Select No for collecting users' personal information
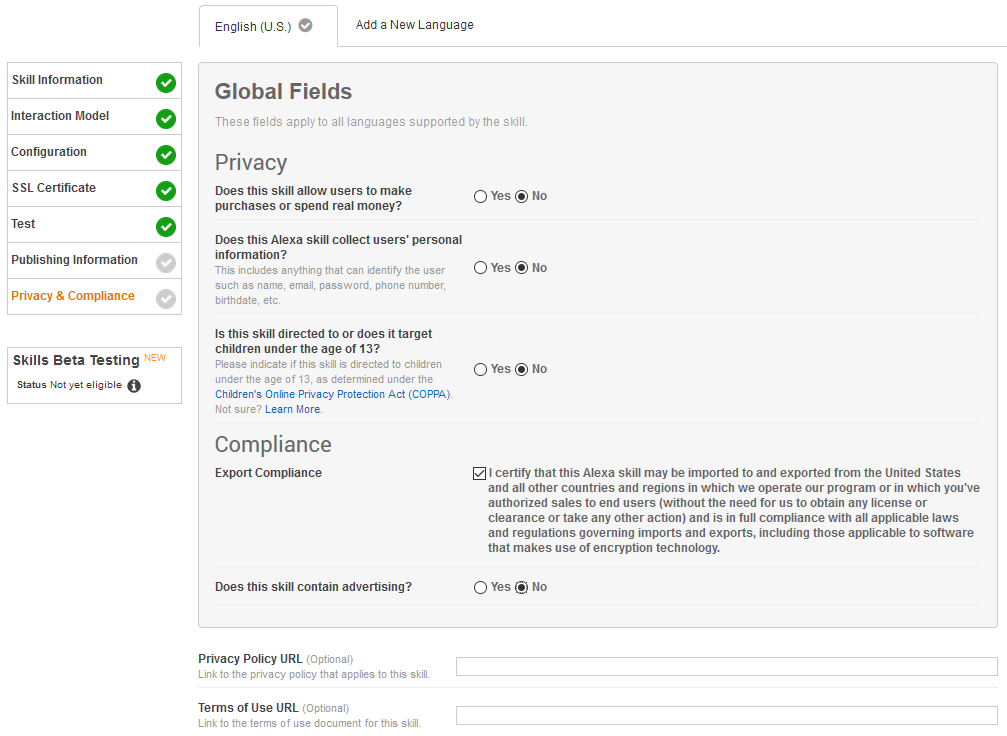The height and width of the screenshot is (736, 1007). point(521,268)
